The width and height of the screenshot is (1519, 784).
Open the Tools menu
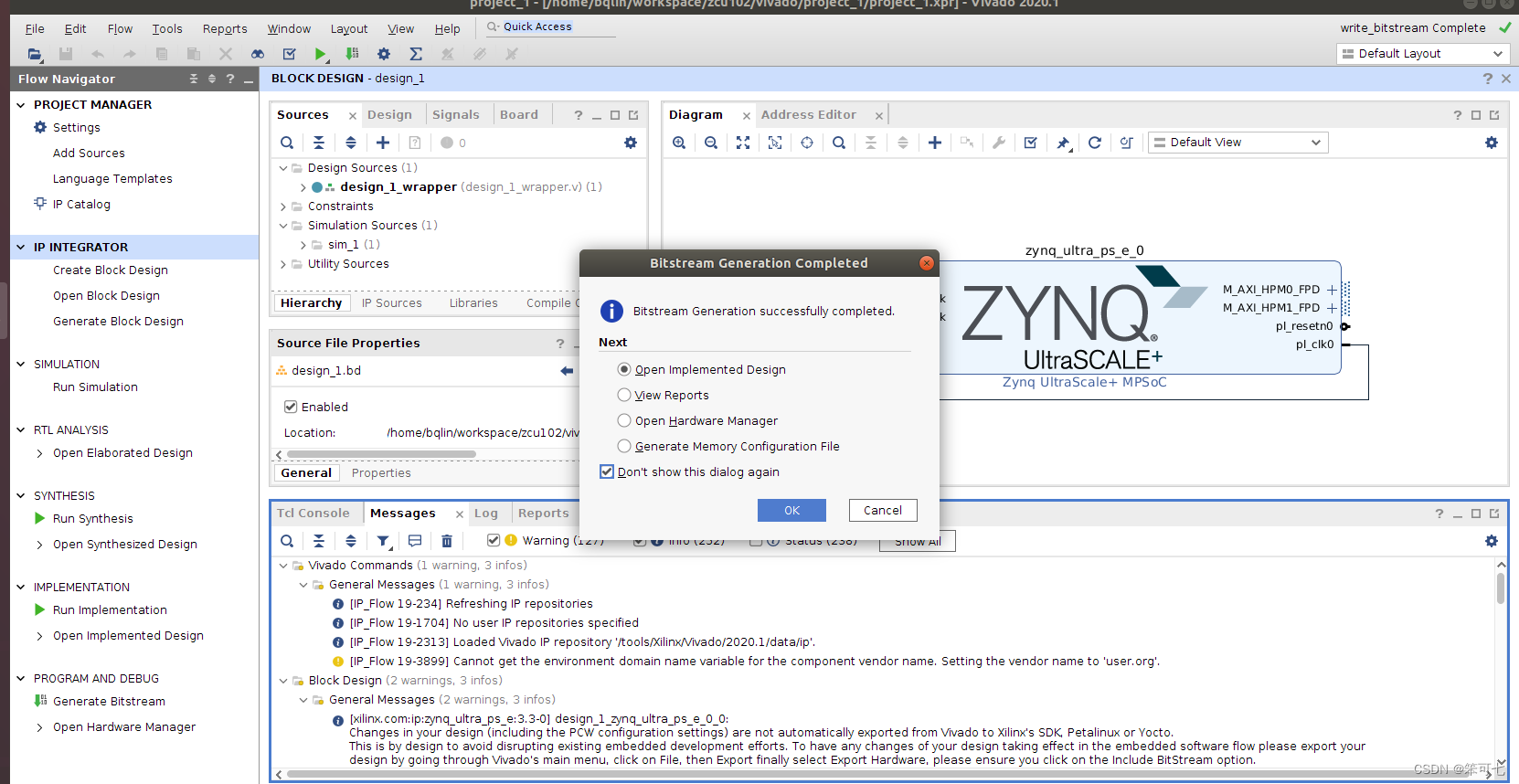click(x=167, y=29)
